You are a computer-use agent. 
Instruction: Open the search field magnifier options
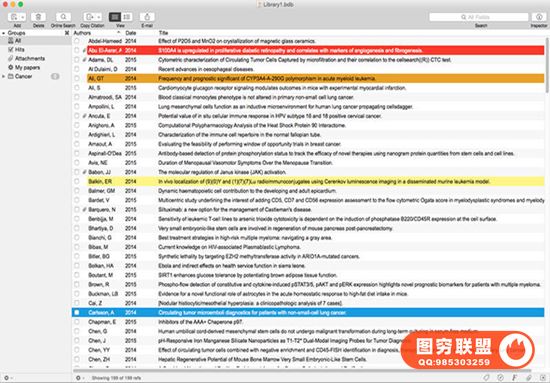click(463, 17)
